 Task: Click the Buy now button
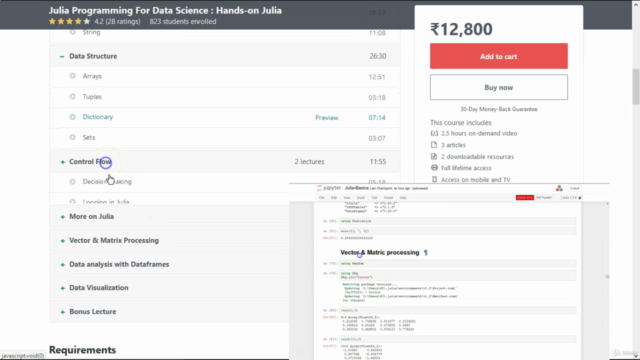[498, 87]
